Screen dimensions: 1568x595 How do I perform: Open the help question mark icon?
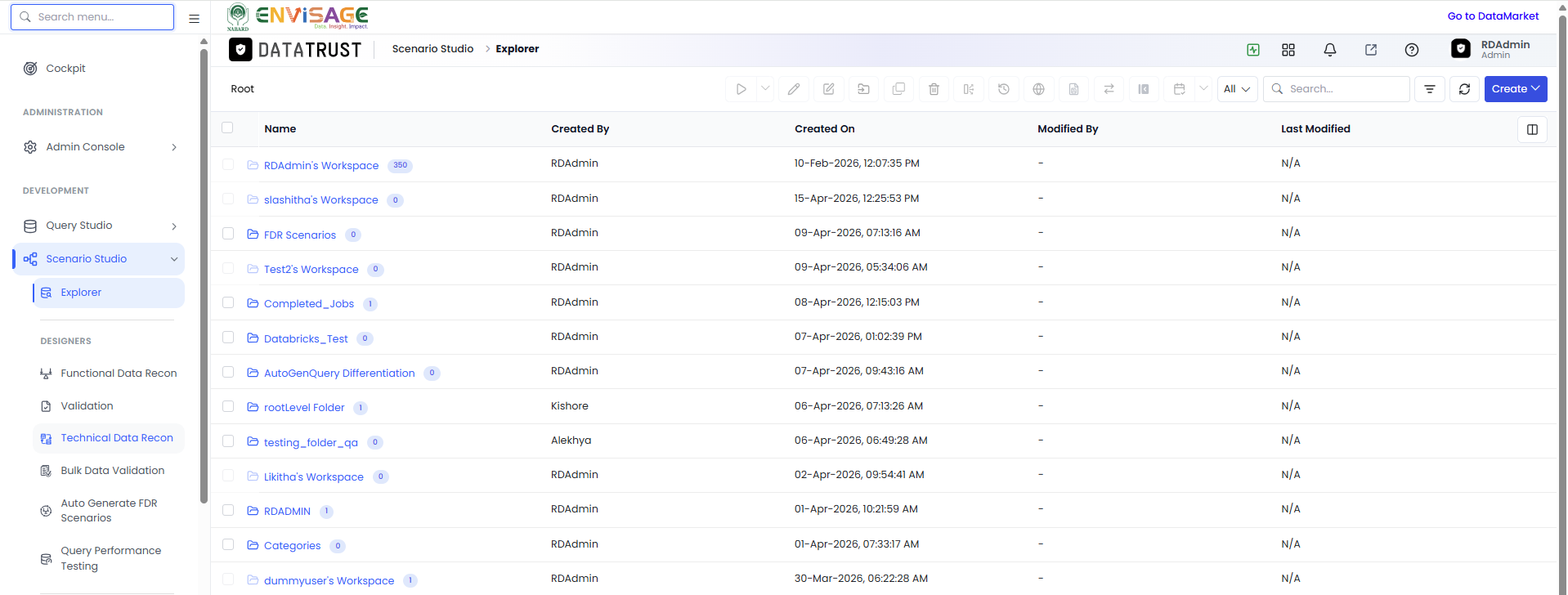tap(1412, 50)
